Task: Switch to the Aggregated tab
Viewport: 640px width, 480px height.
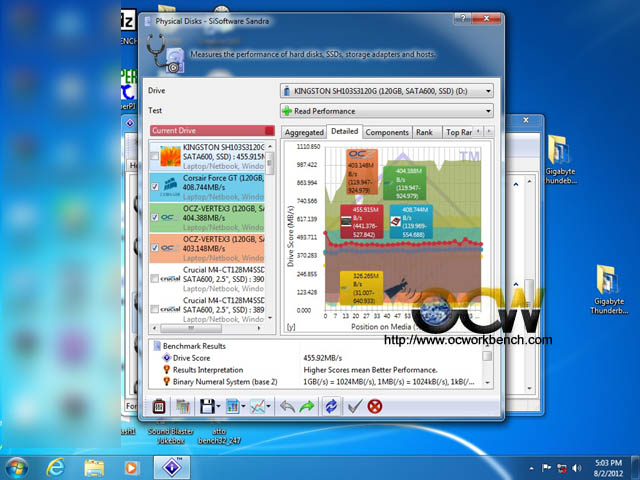Action: pos(304,132)
